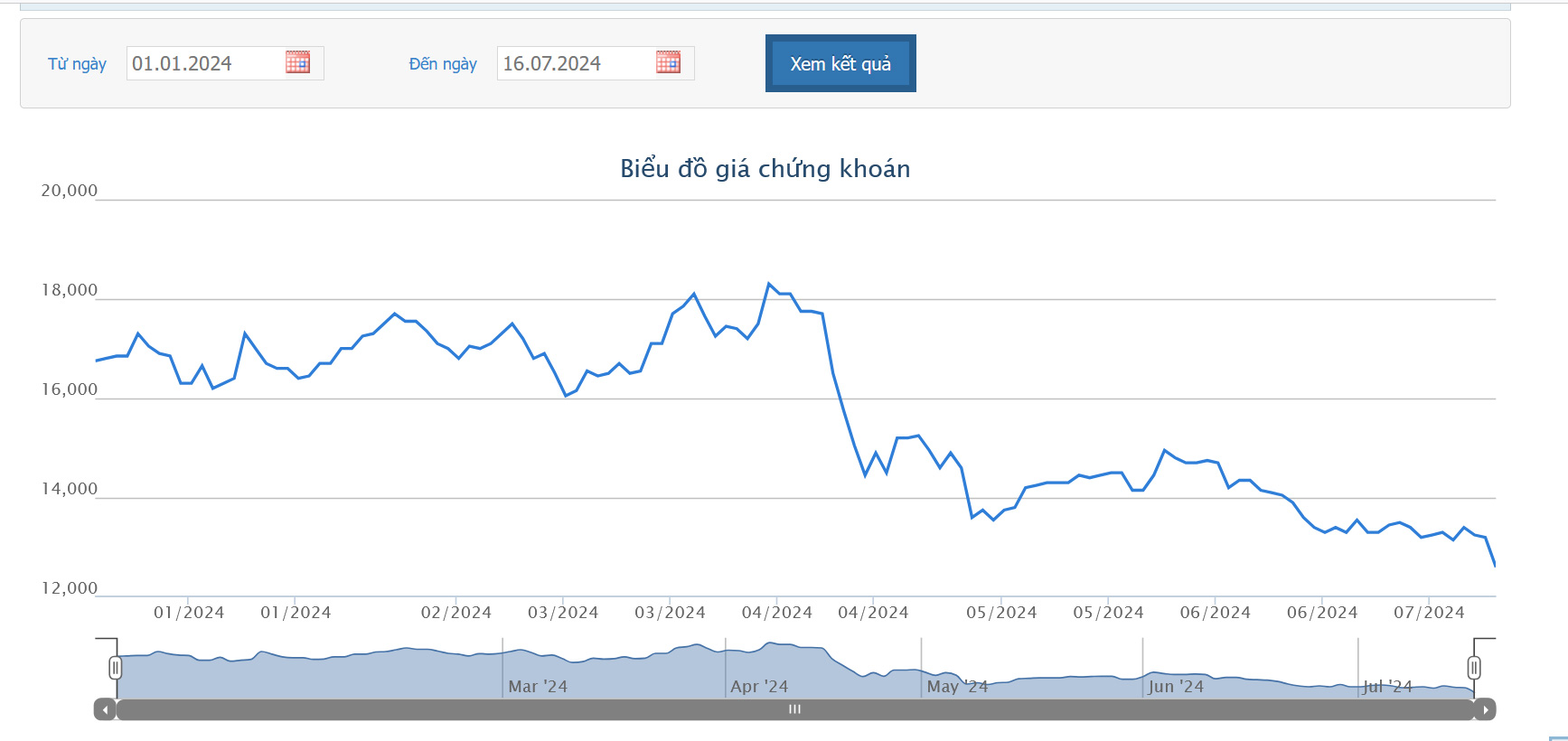The image size is (1568, 741).
Task: Open the calendar picker for Từ ngày
Action: (x=297, y=62)
